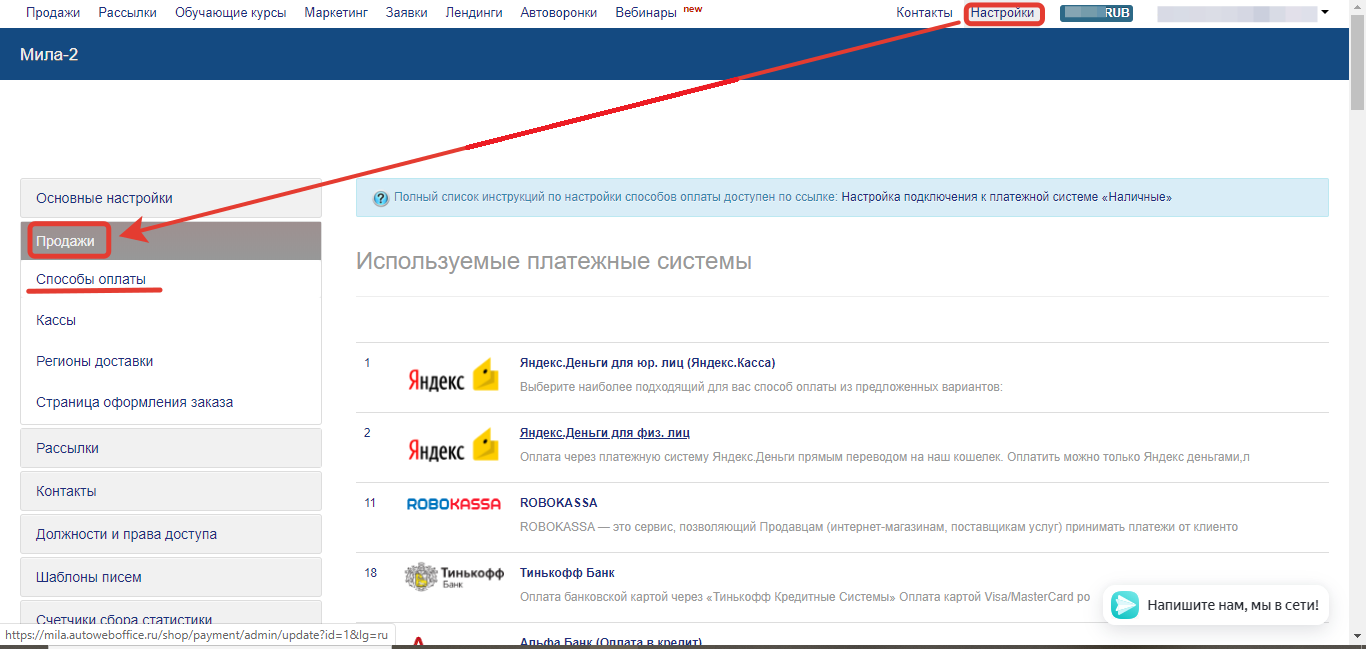Expand the Основные настройки section
The height and width of the screenshot is (649, 1366).
click(170, 198)
